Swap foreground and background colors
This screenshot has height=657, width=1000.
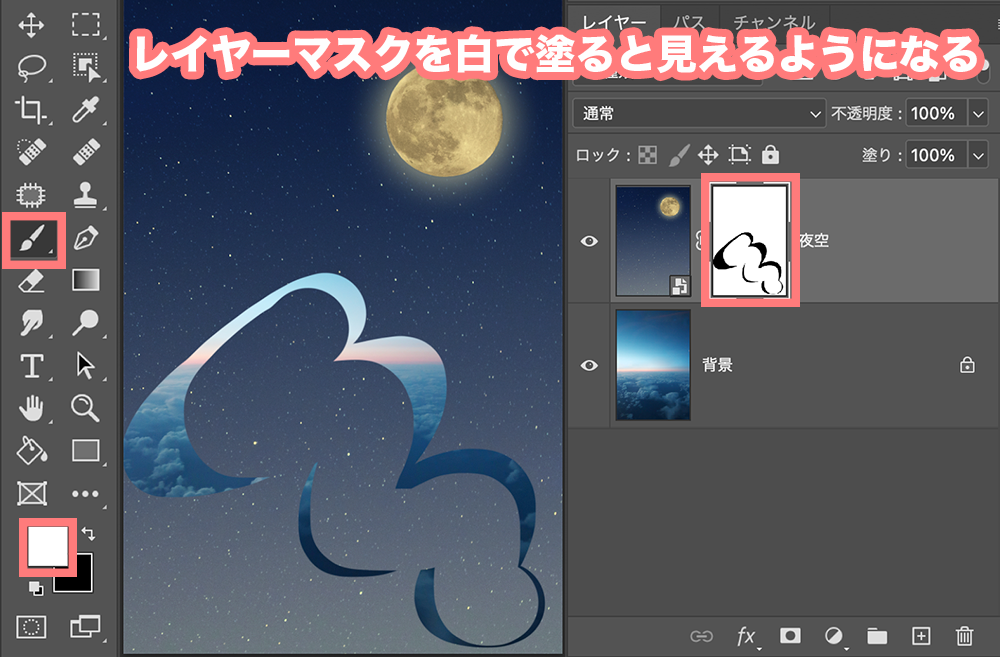[89, 535]
